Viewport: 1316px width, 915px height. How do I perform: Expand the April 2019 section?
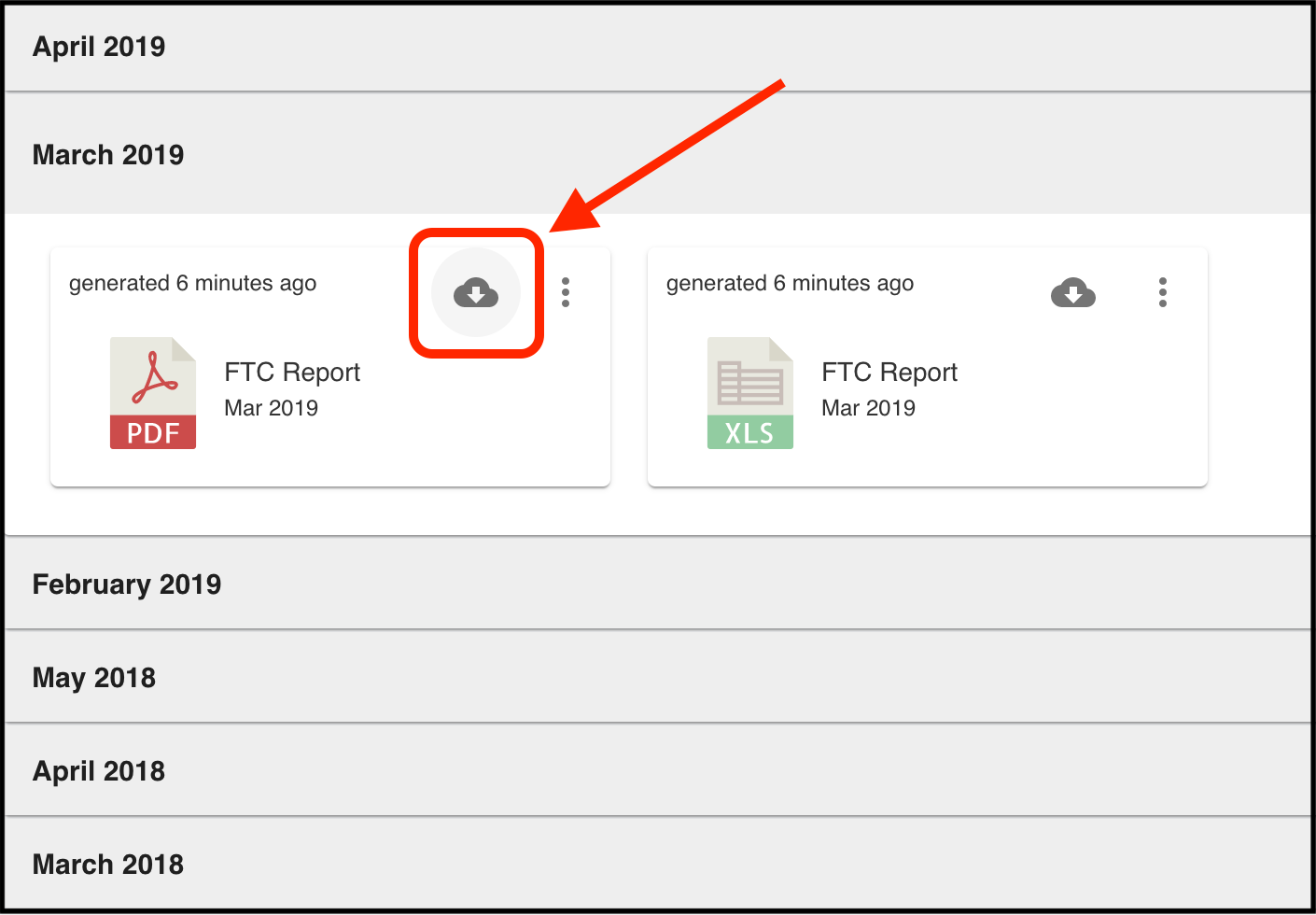pyautogui.click(x=99, y=47)
